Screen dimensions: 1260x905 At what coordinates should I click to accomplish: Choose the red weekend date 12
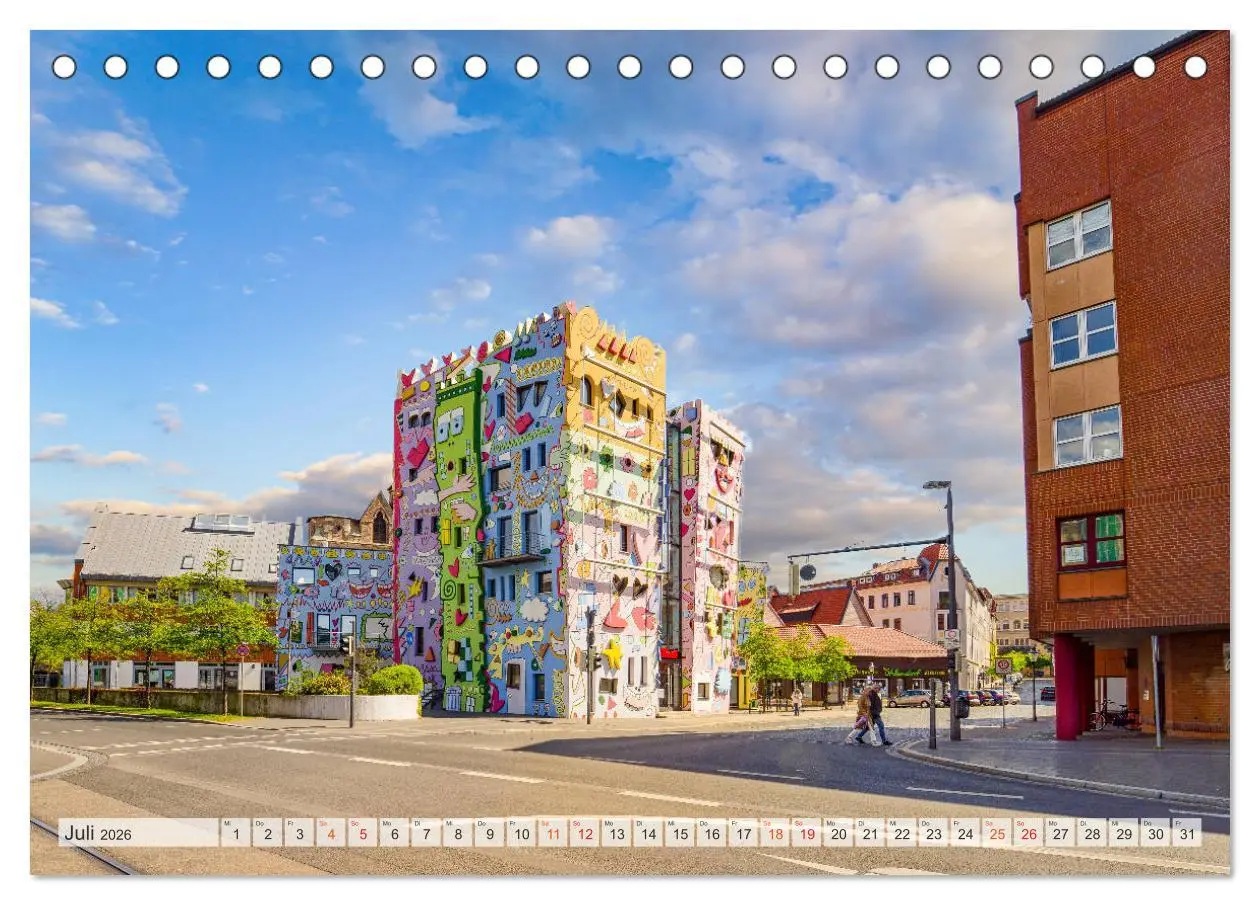point(584,832)
